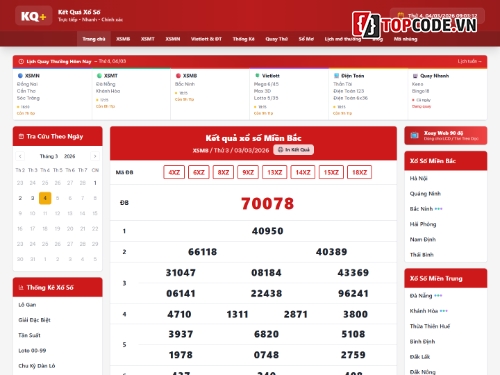Click the red dot icon in the XSMB schedule card
The image size is (500, 375).
point(178,76)
